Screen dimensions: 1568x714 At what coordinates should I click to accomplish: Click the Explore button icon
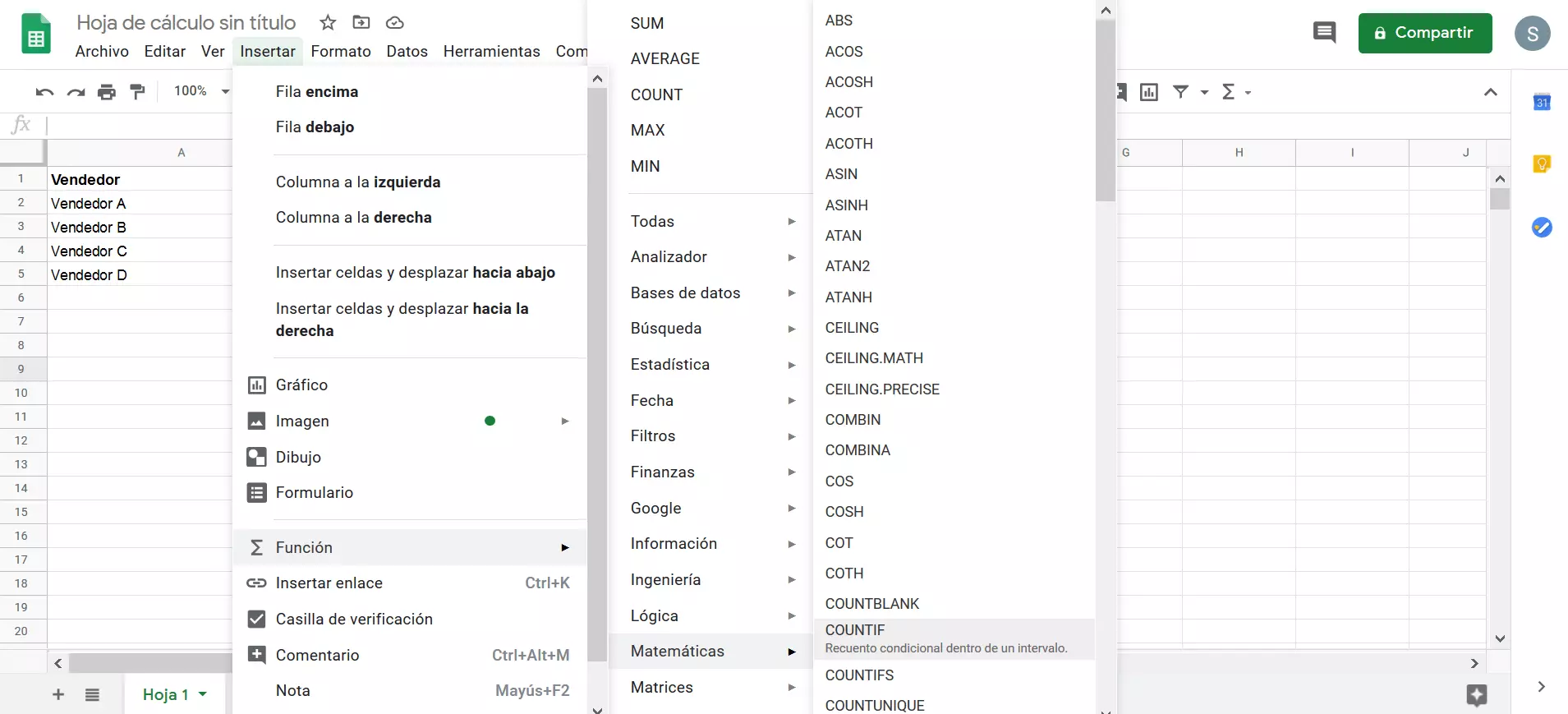[x=1476, y=695]
